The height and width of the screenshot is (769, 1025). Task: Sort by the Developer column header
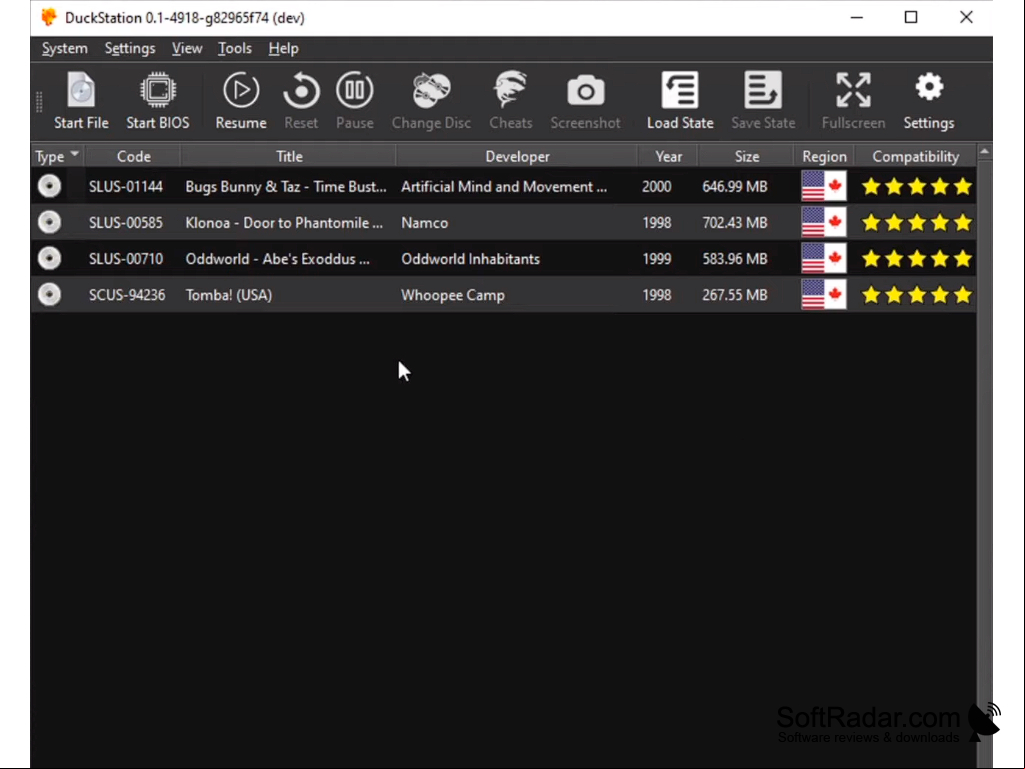click(517, 156)
